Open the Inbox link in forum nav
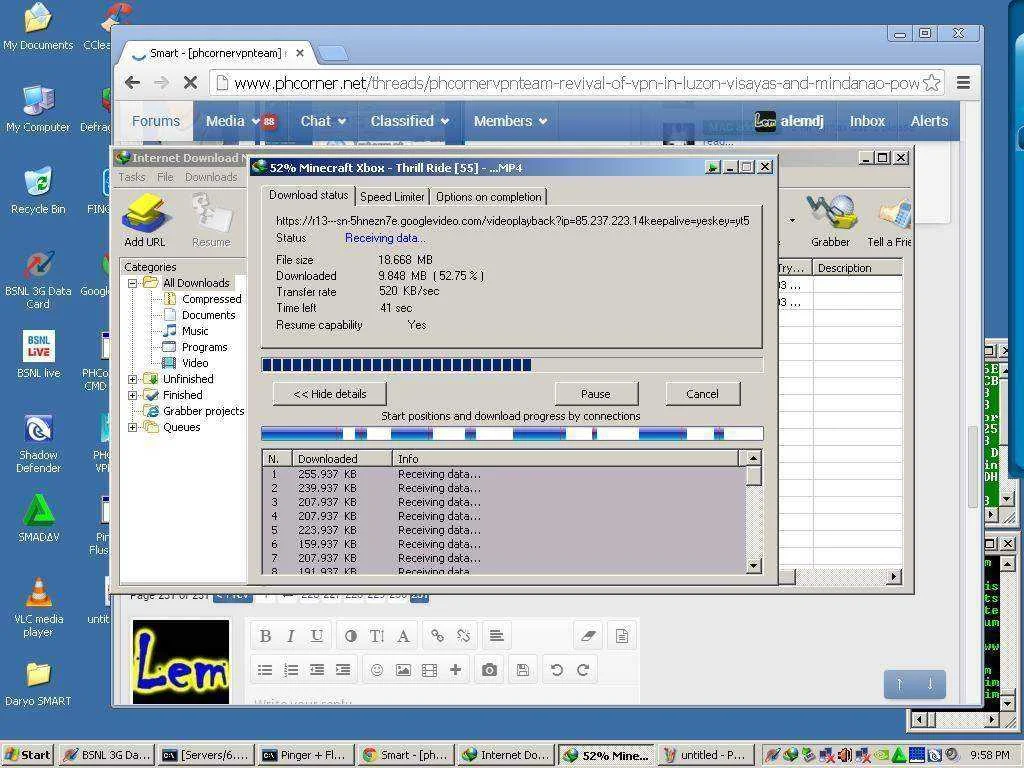Image resolution: width=1024 pixels, height=768 pixels. click(867, 121)
